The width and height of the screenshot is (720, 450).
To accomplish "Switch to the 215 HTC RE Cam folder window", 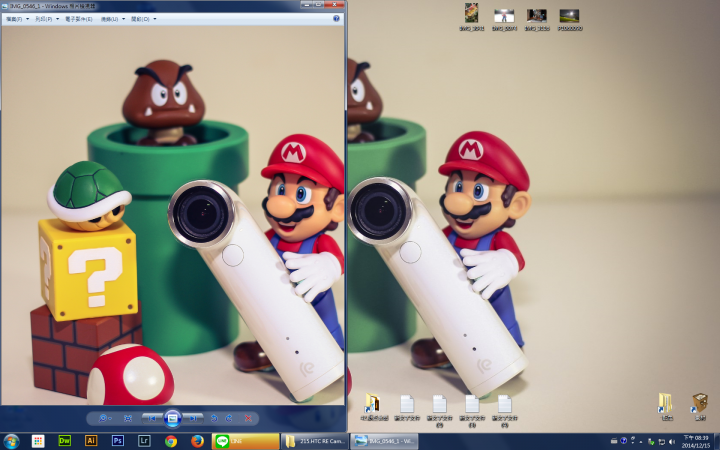I will pos(315,441).
